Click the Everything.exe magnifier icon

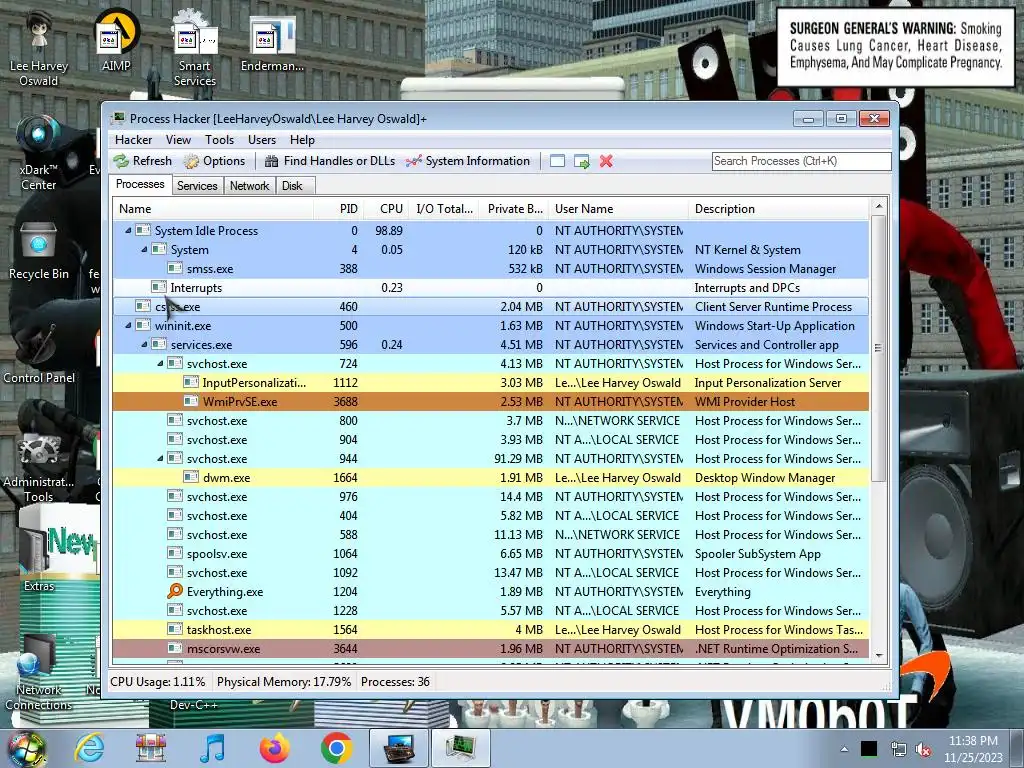click(x=174, y=591)
